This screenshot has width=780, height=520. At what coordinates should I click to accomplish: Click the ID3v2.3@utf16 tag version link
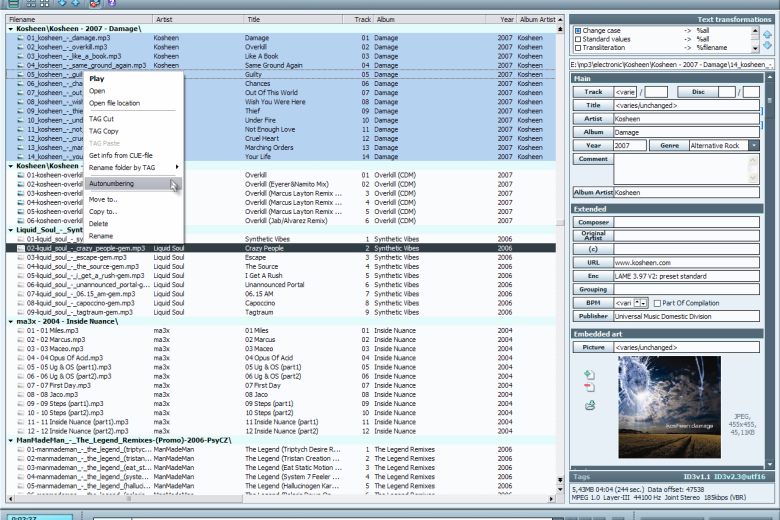click(x=739, y=477)
